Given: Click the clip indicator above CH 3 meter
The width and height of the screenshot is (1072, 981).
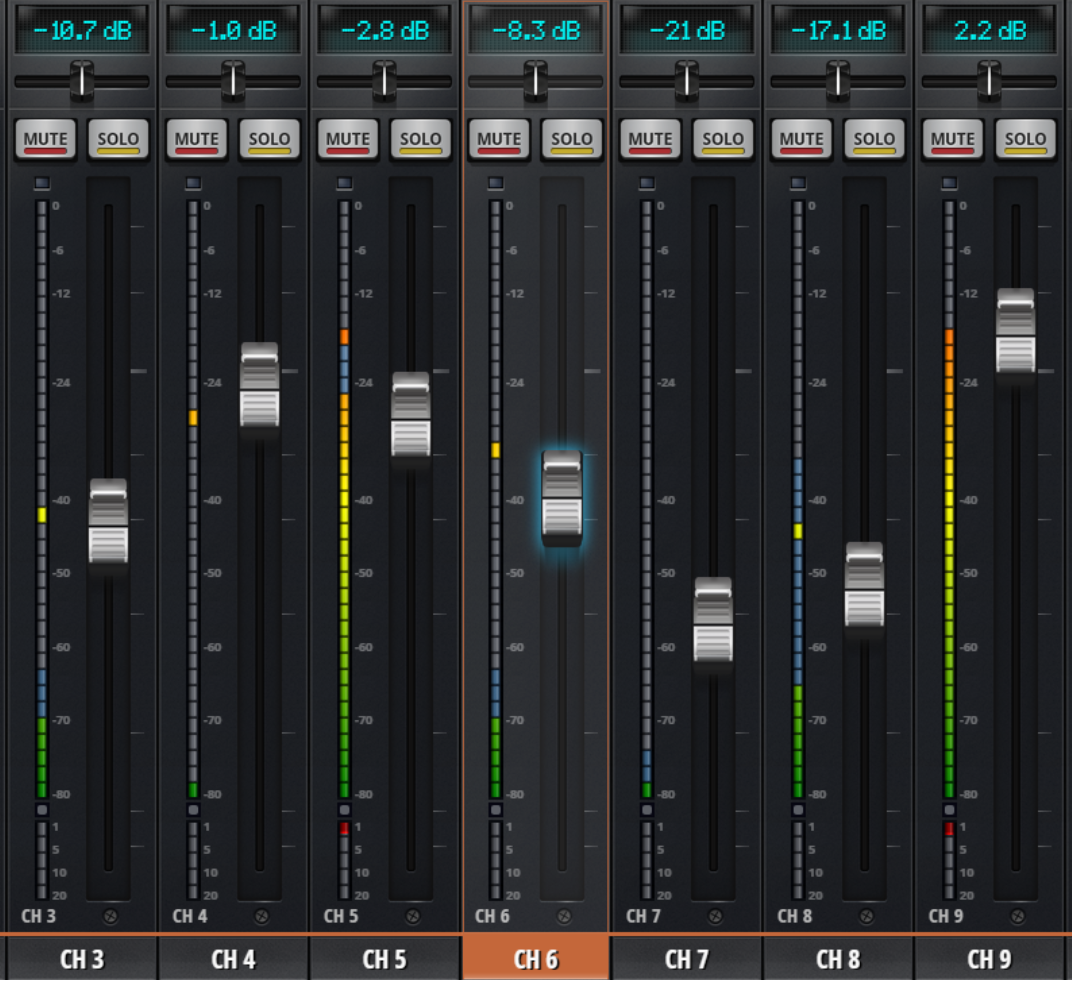Looking at the screenshot, I should click(x=42, y=183).
